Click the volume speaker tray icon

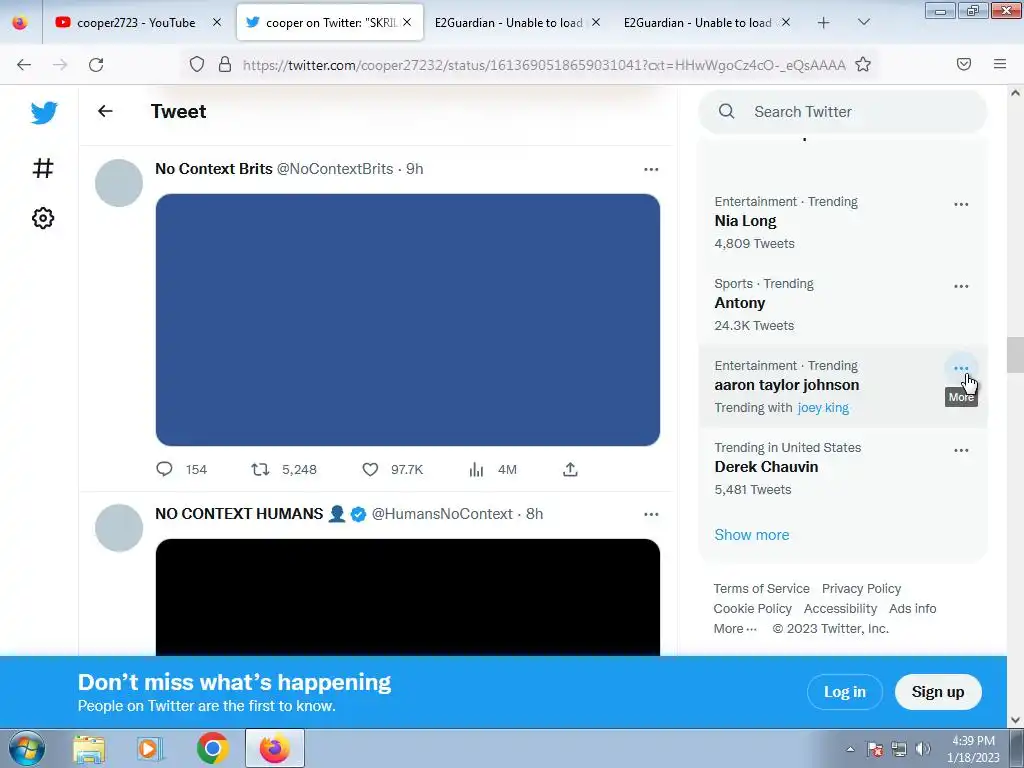pos(923,749)
